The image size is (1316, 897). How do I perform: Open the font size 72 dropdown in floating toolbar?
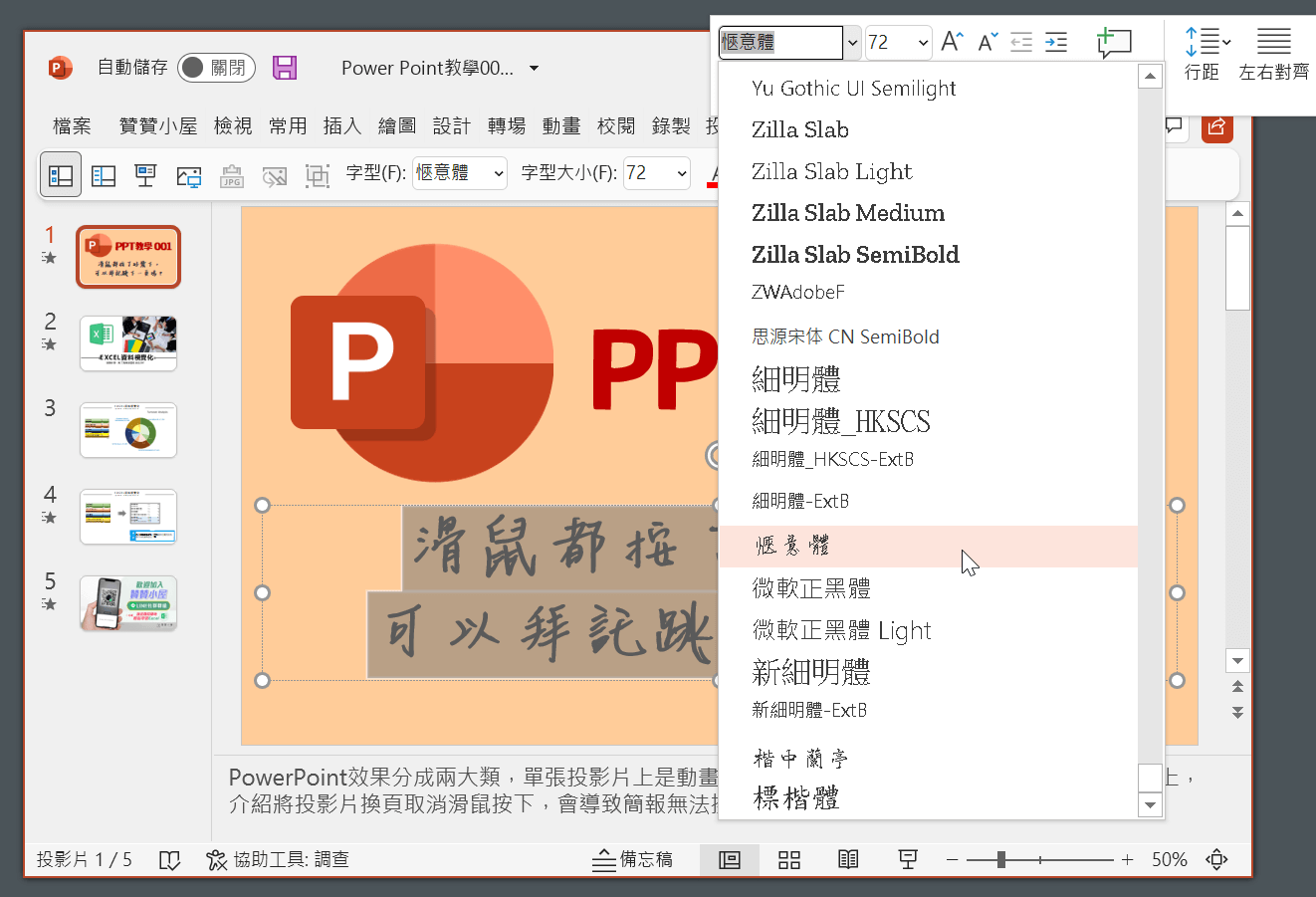point(923,43)
